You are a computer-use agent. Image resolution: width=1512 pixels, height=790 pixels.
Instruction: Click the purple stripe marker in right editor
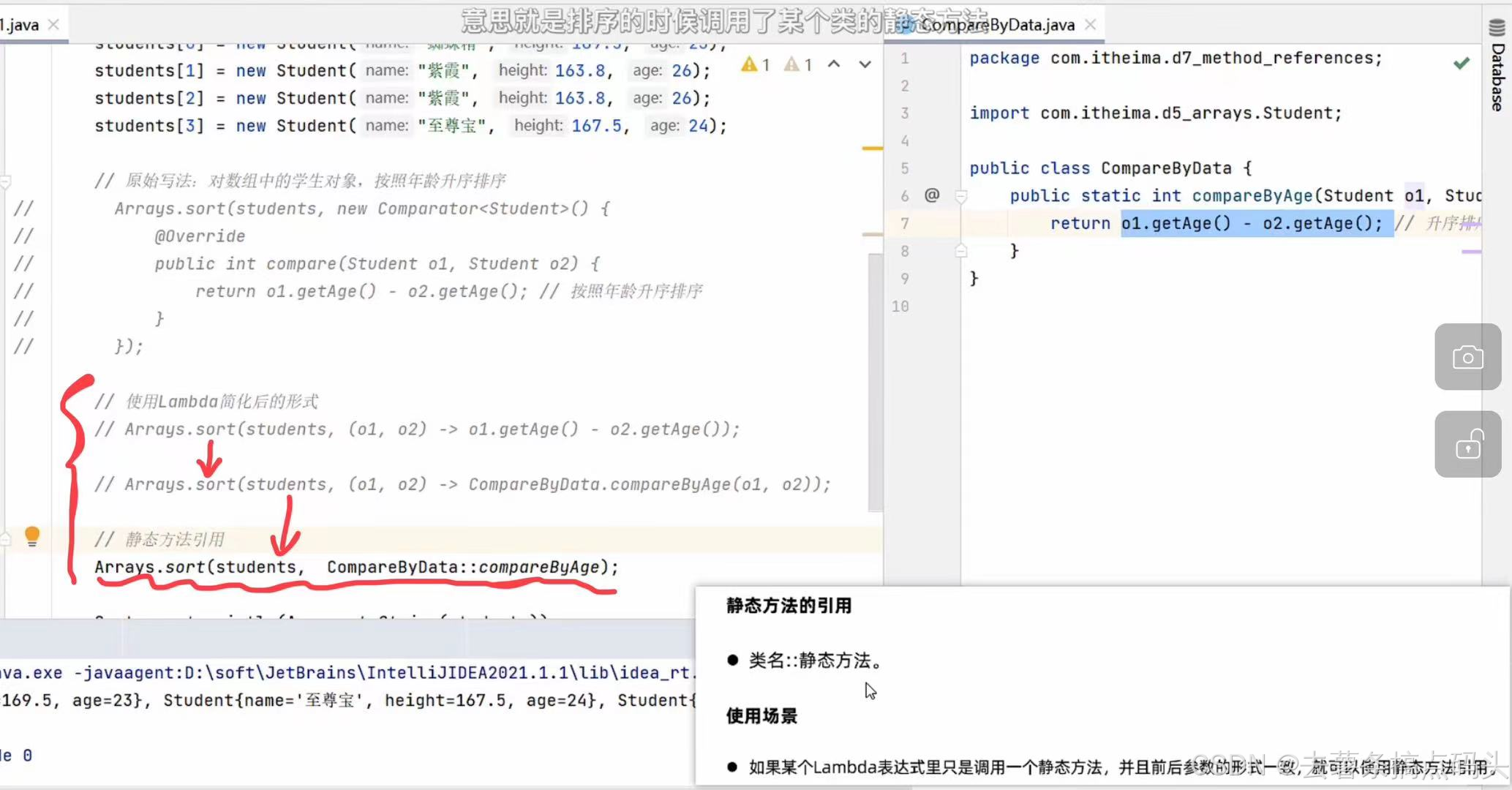point(1471,252)
